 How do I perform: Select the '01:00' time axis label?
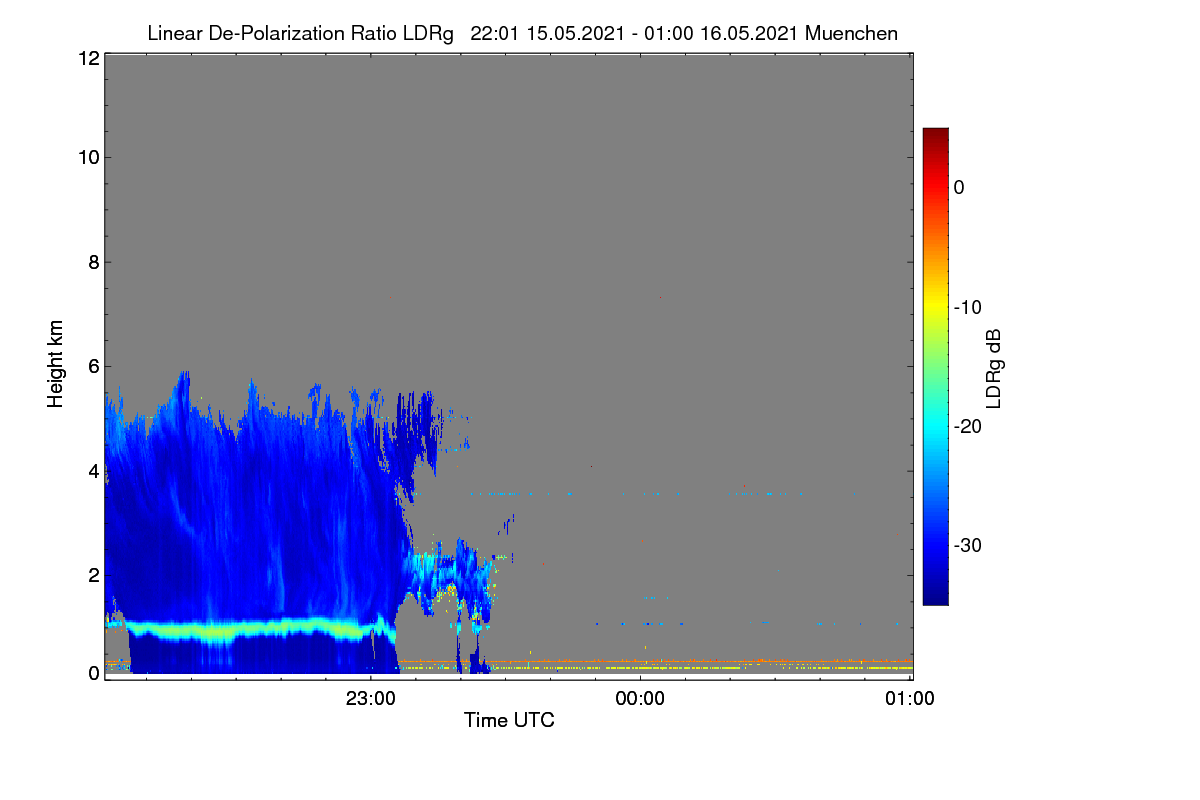tap(910, 699)
